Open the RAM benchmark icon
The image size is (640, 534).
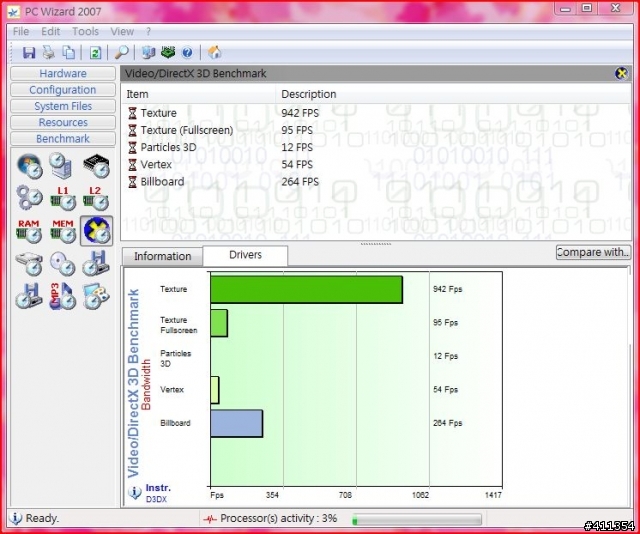(x=29, y=231)
